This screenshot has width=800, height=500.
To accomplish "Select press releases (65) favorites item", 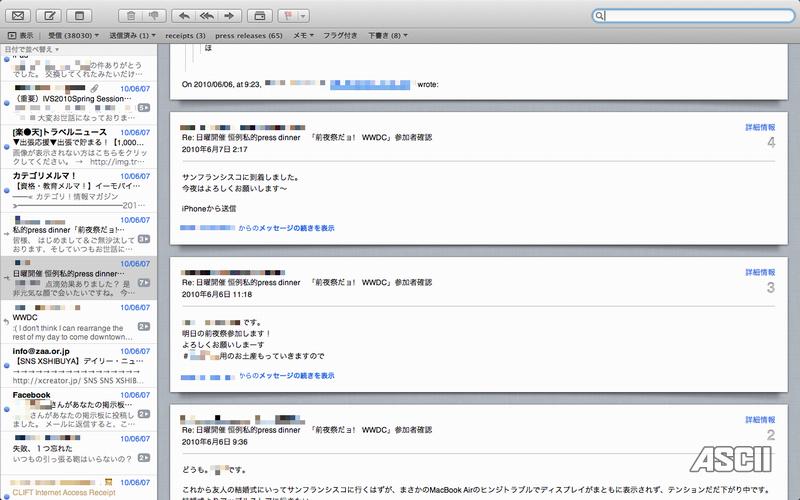I will (x=248, y=35).
